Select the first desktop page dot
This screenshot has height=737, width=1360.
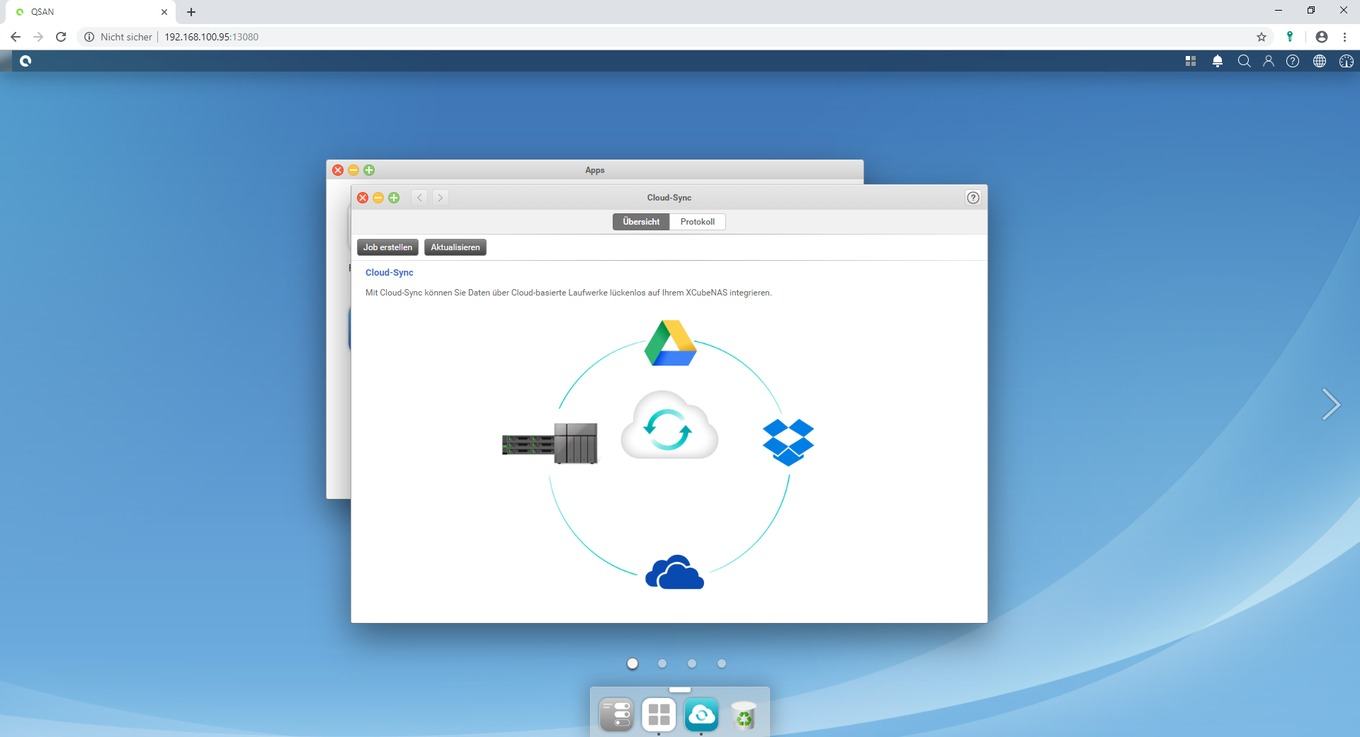coord(632,663)
